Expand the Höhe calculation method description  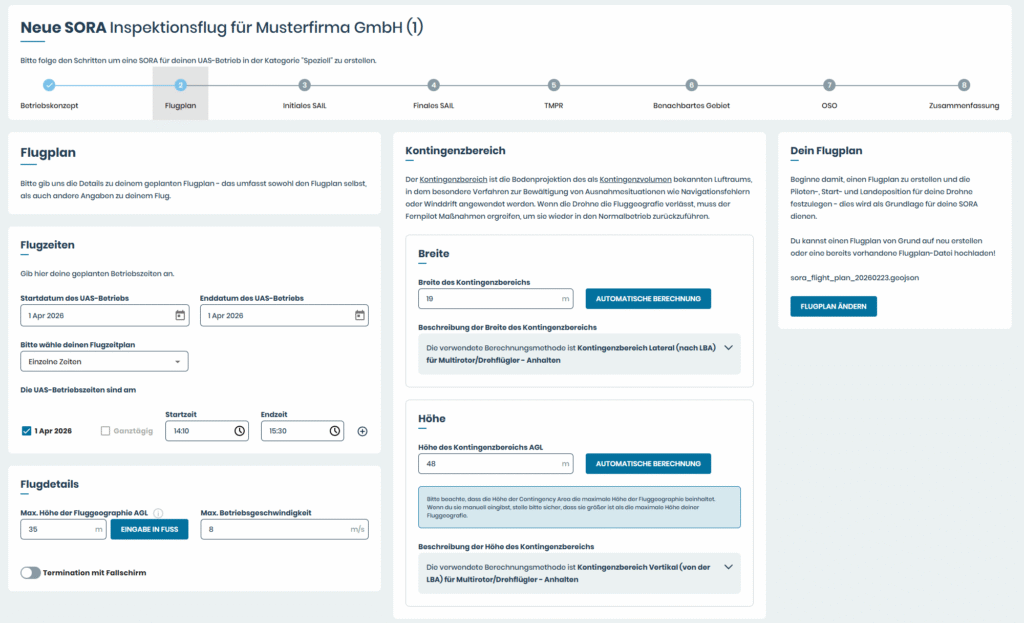728,567
